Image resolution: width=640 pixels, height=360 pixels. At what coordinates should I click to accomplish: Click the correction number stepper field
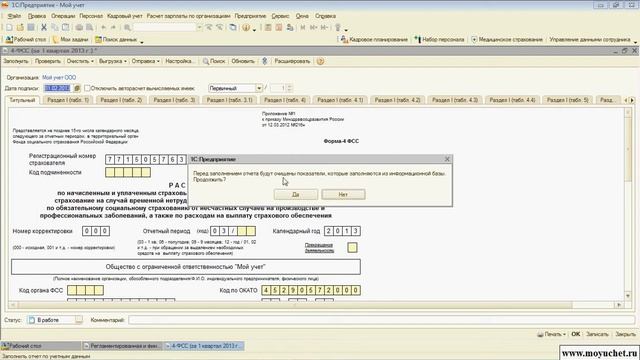[x=281, y=88]
